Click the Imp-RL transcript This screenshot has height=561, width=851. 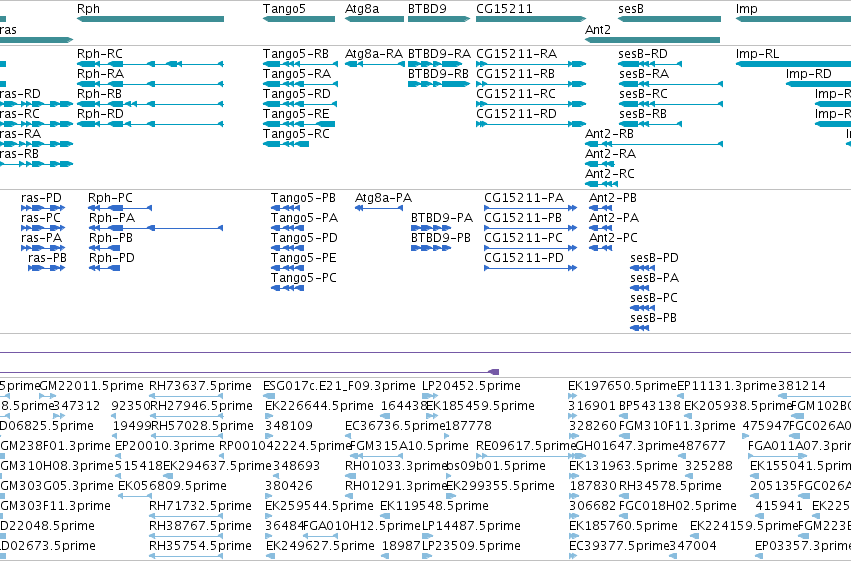pyautogui.click(x=793, y=64)
